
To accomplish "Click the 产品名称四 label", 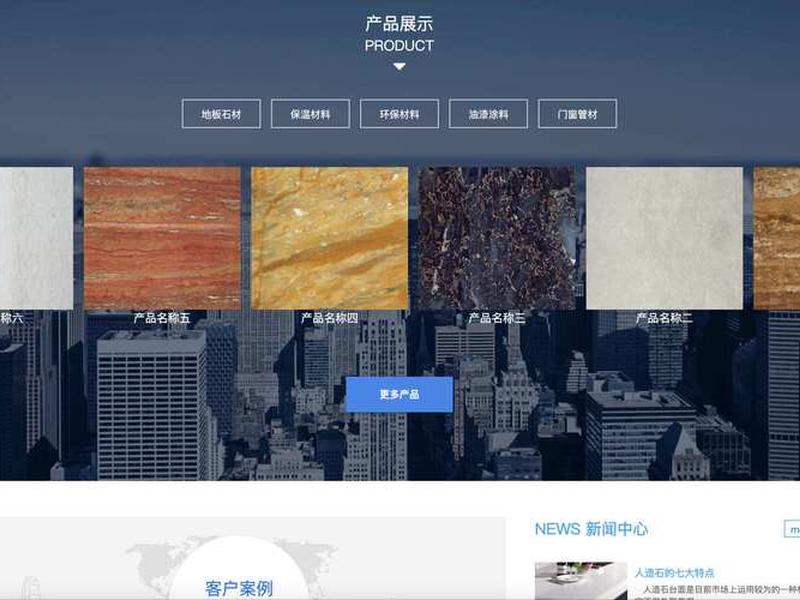I will [330, 318].
